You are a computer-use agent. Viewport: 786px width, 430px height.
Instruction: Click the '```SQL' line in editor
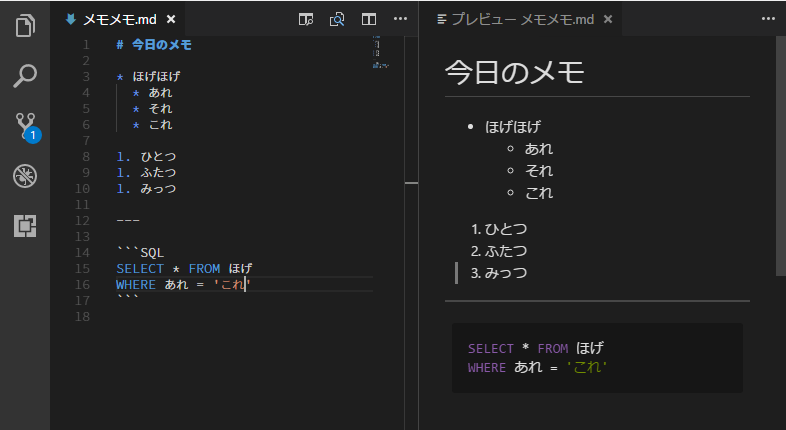pos(140,252)
